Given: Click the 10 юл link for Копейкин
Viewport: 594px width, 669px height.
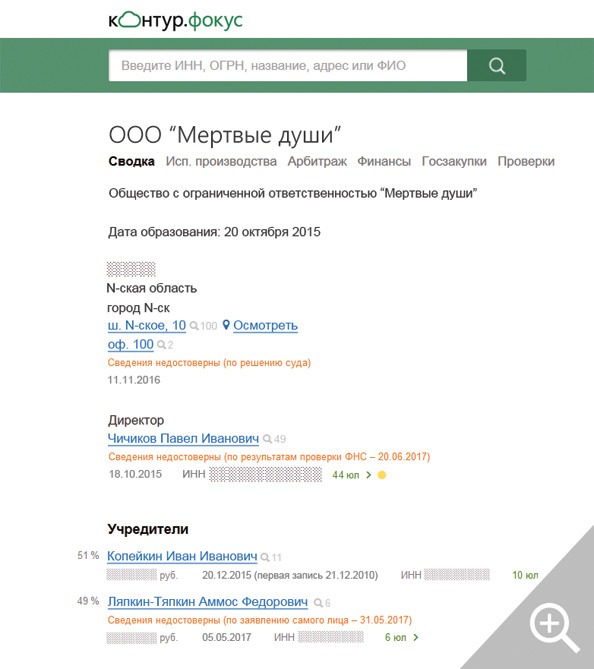Looking at the screenshot, I should [x=525, y=576].
